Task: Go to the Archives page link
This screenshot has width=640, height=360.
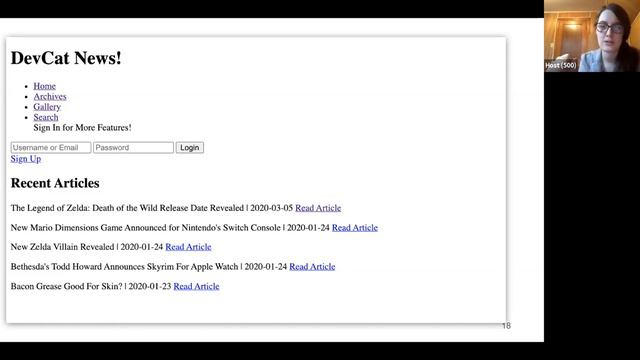Action: [50, 97]
